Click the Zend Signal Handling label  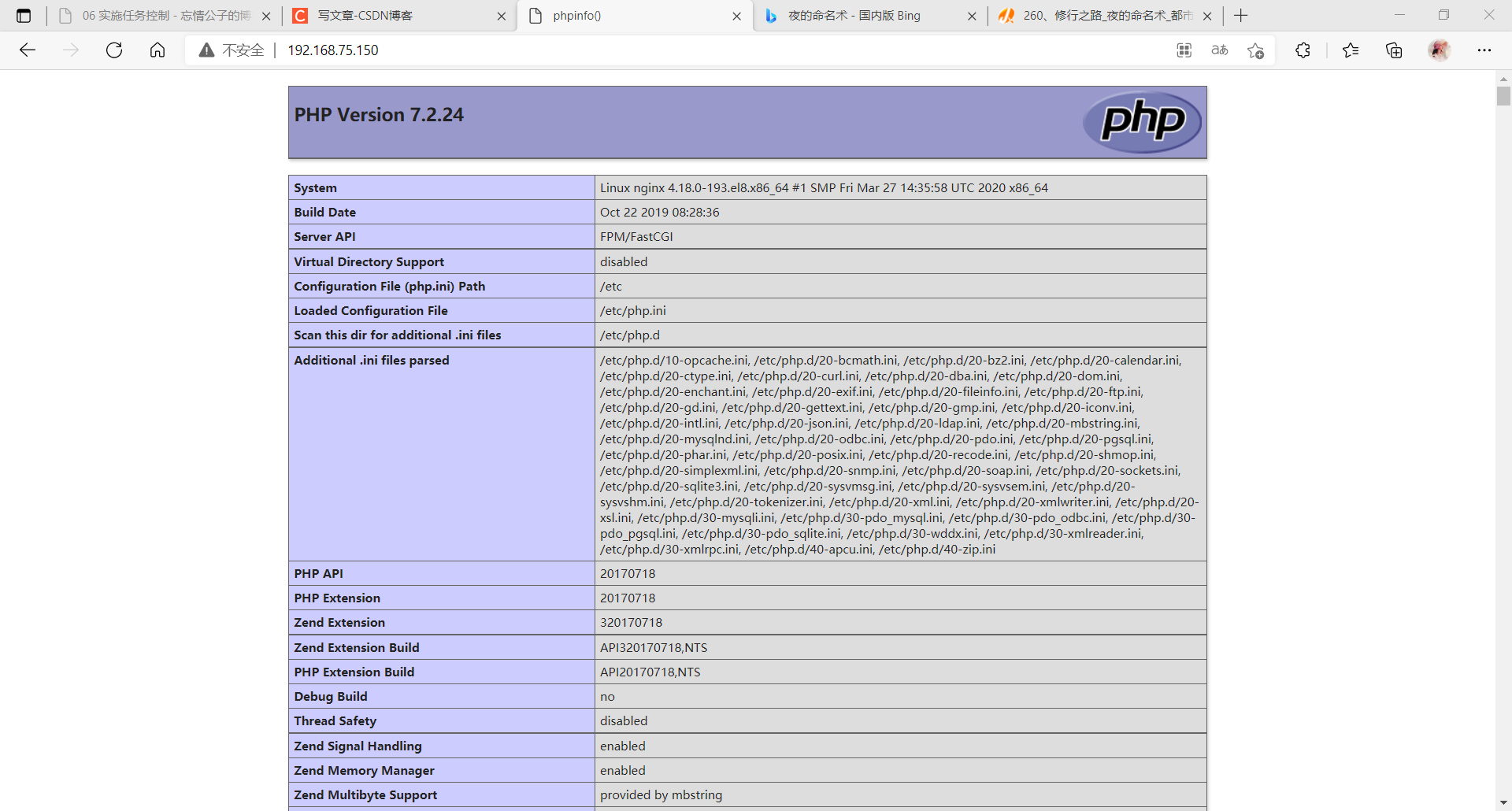tap(358, 746)
